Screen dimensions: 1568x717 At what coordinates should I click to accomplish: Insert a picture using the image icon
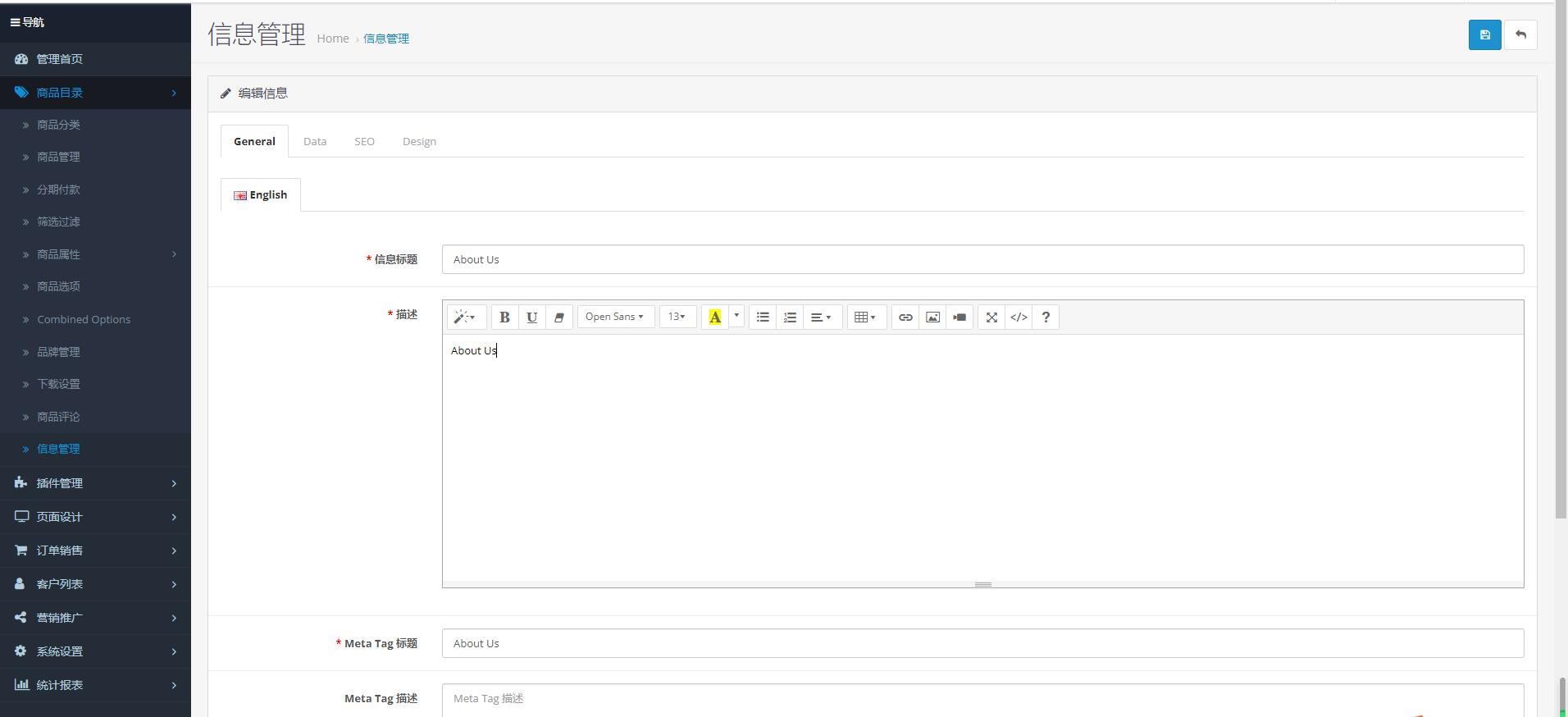932,317
